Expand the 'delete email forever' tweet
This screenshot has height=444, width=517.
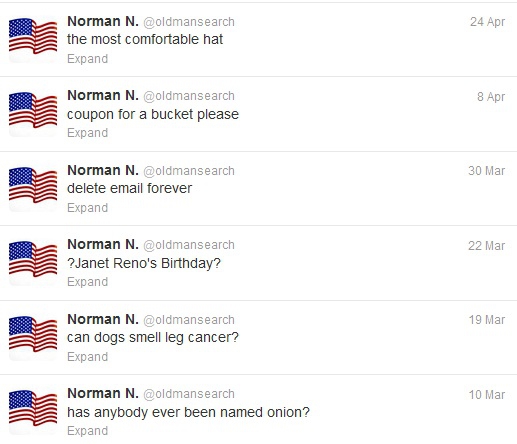point(88,208)
